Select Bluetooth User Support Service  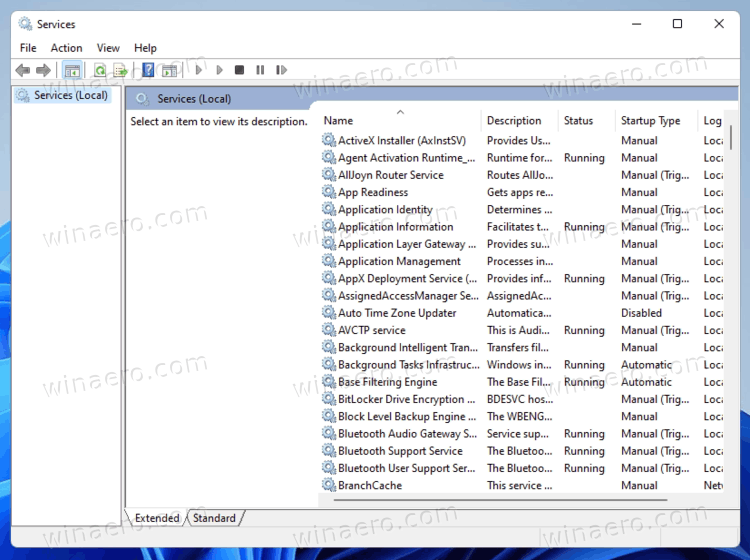coord(521,468)
